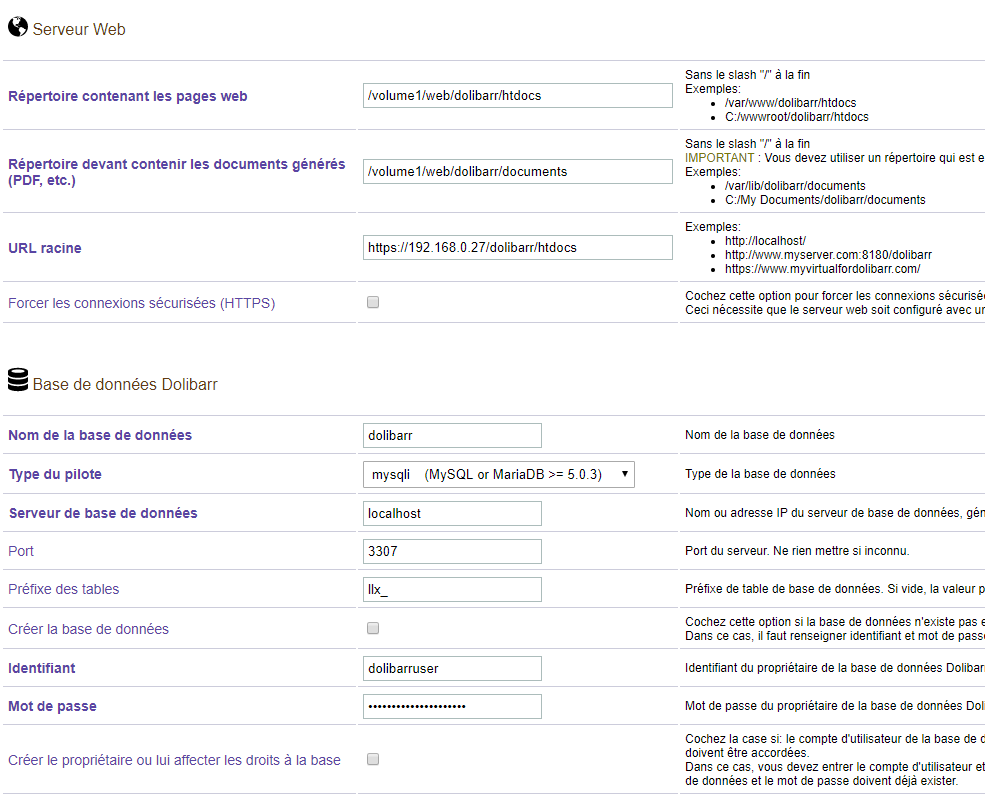Click the Répertoire contenant les pages web label

click(x=128, y=96)
